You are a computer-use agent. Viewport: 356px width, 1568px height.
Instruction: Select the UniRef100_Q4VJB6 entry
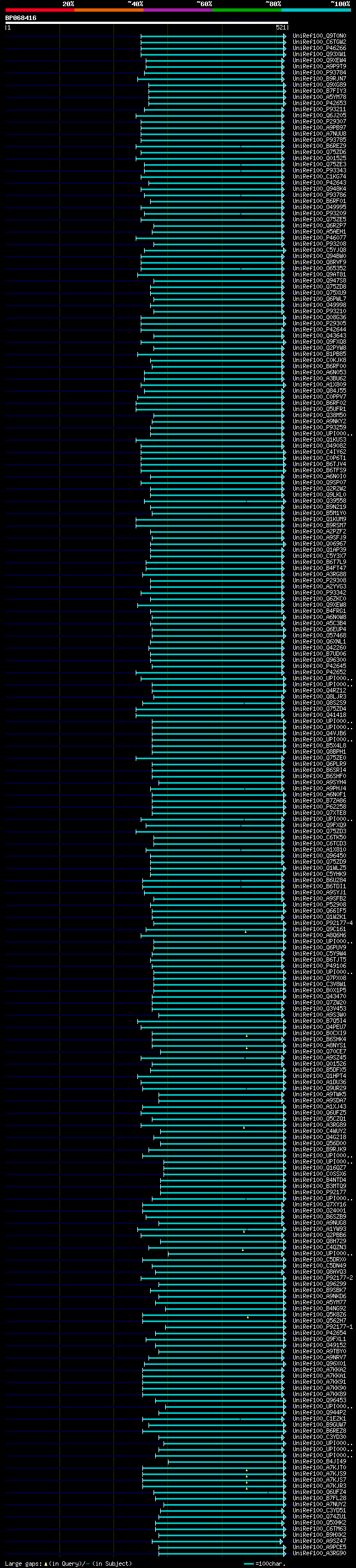319,734
